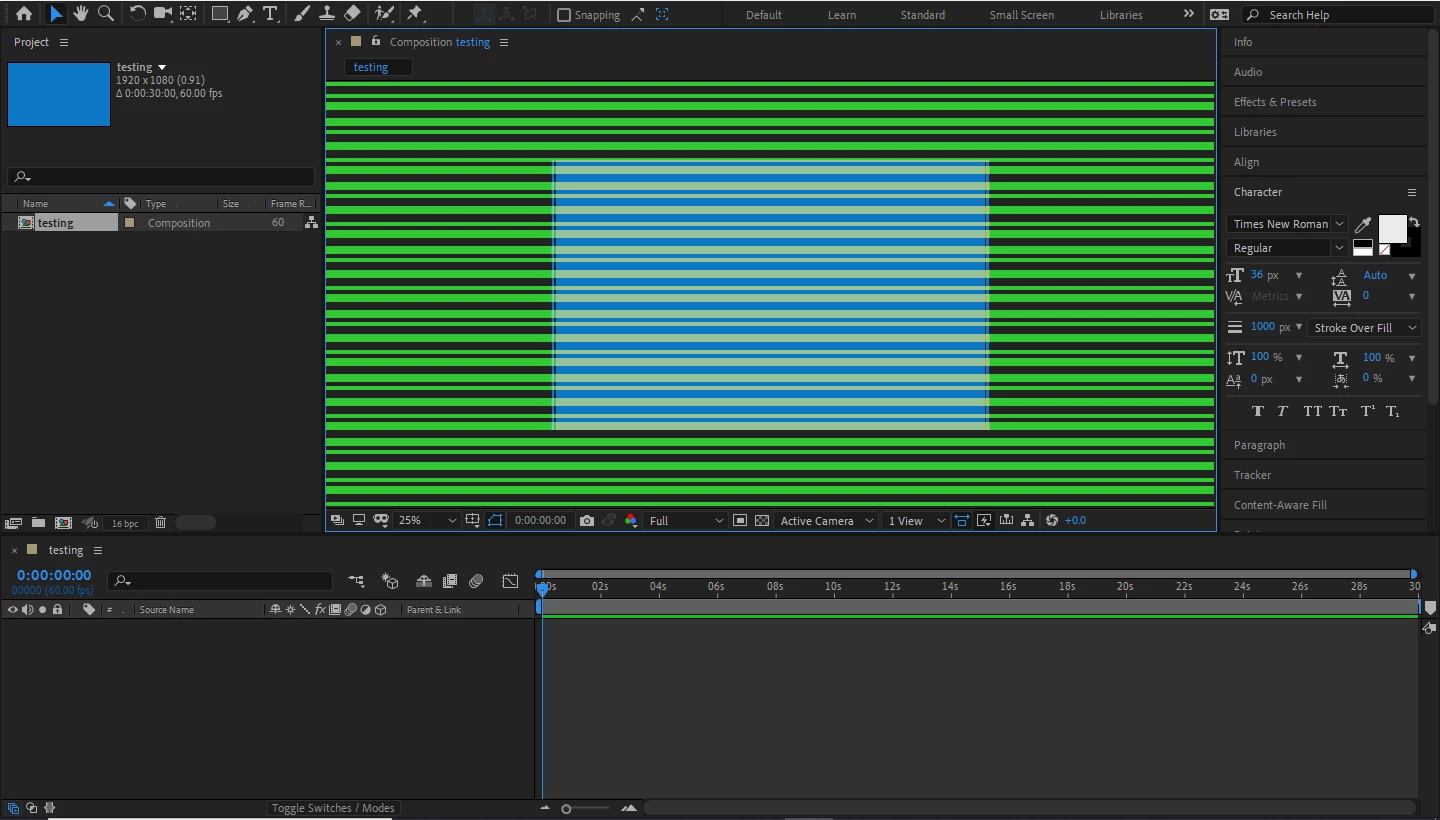Click the 16 bpc color depth button
Viewport: 1440px width, 820px height.
coord(125,523)
